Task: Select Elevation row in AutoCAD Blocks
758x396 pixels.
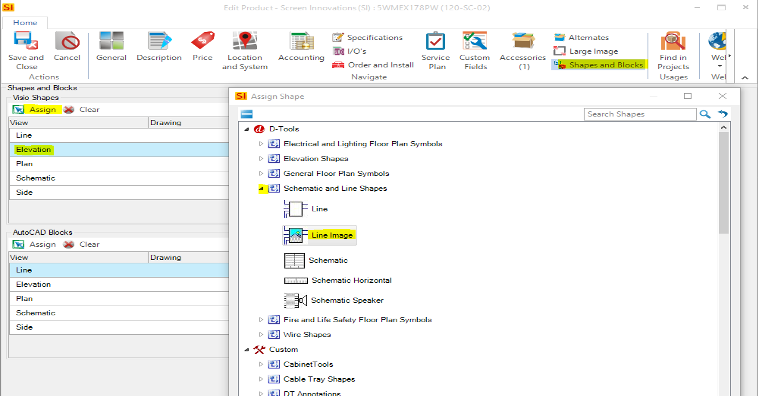Action: (119, 284)
